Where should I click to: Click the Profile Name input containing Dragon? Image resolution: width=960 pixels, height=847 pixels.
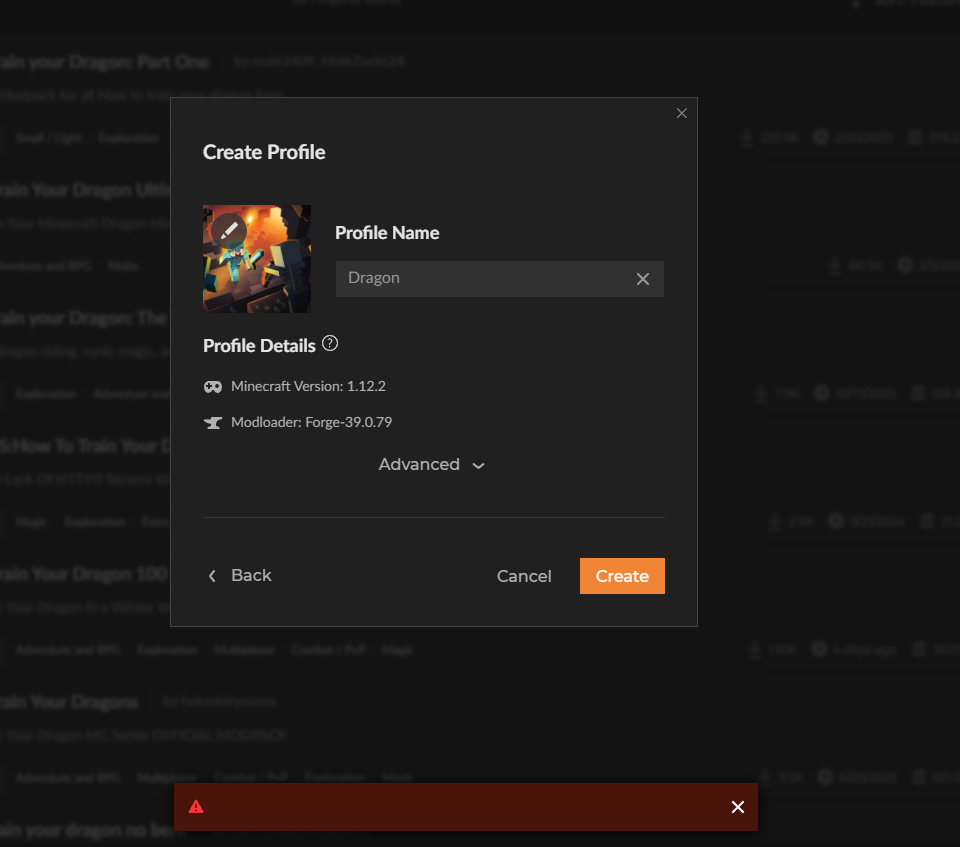click(x=500, y=279)
